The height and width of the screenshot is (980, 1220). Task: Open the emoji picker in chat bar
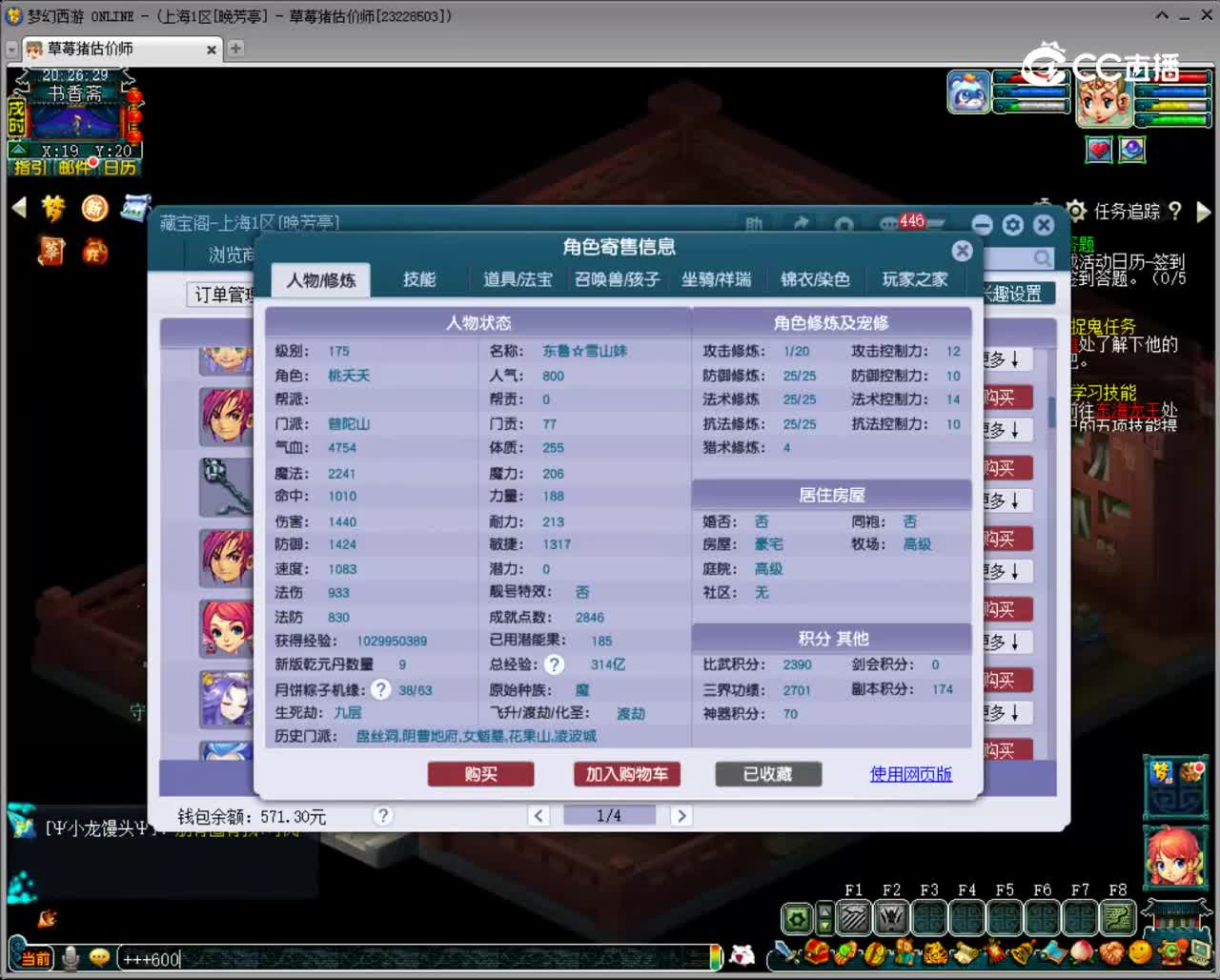point(99,957)
